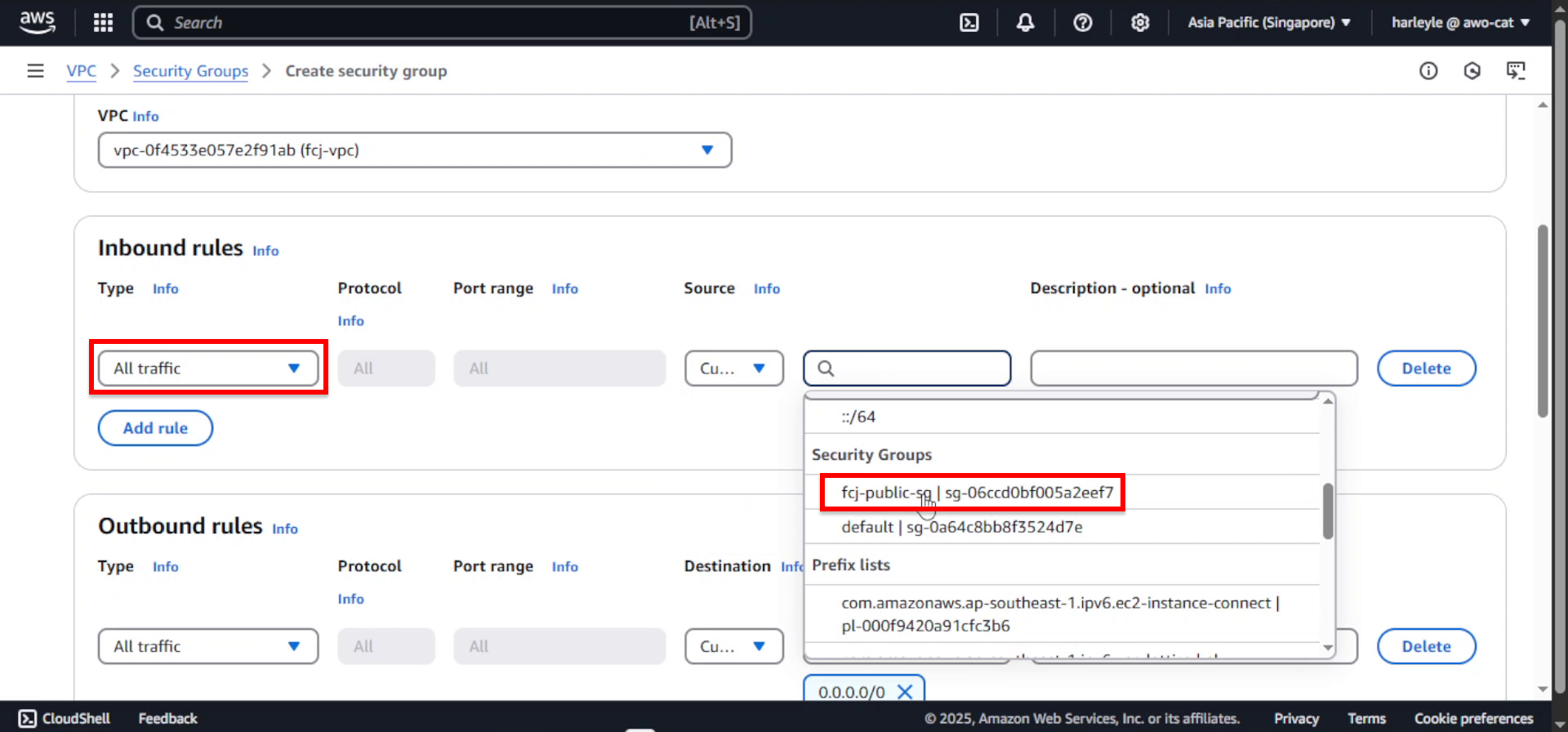Focus the AWS console search box

tap(442, 23)
